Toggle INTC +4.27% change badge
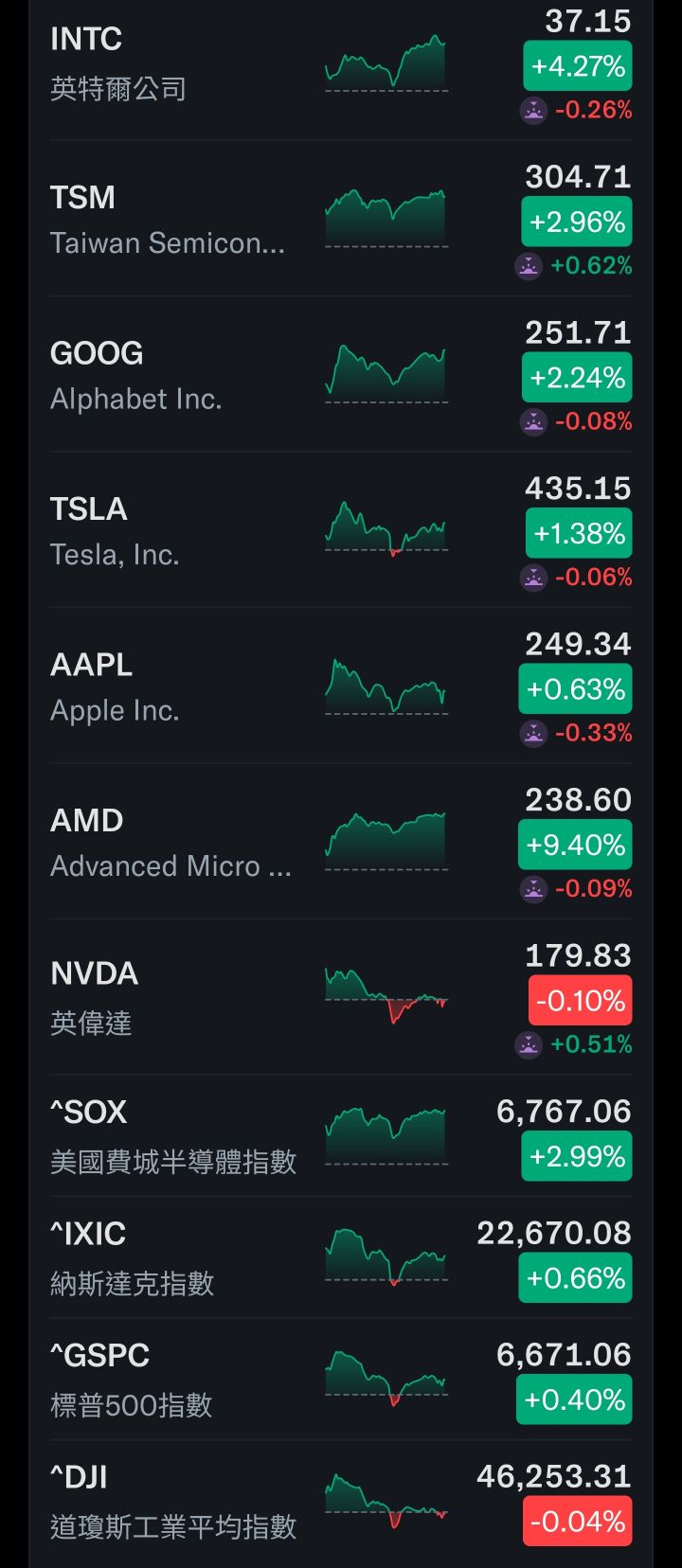This screenshot has height=1568, width=682. coord(577,67)
